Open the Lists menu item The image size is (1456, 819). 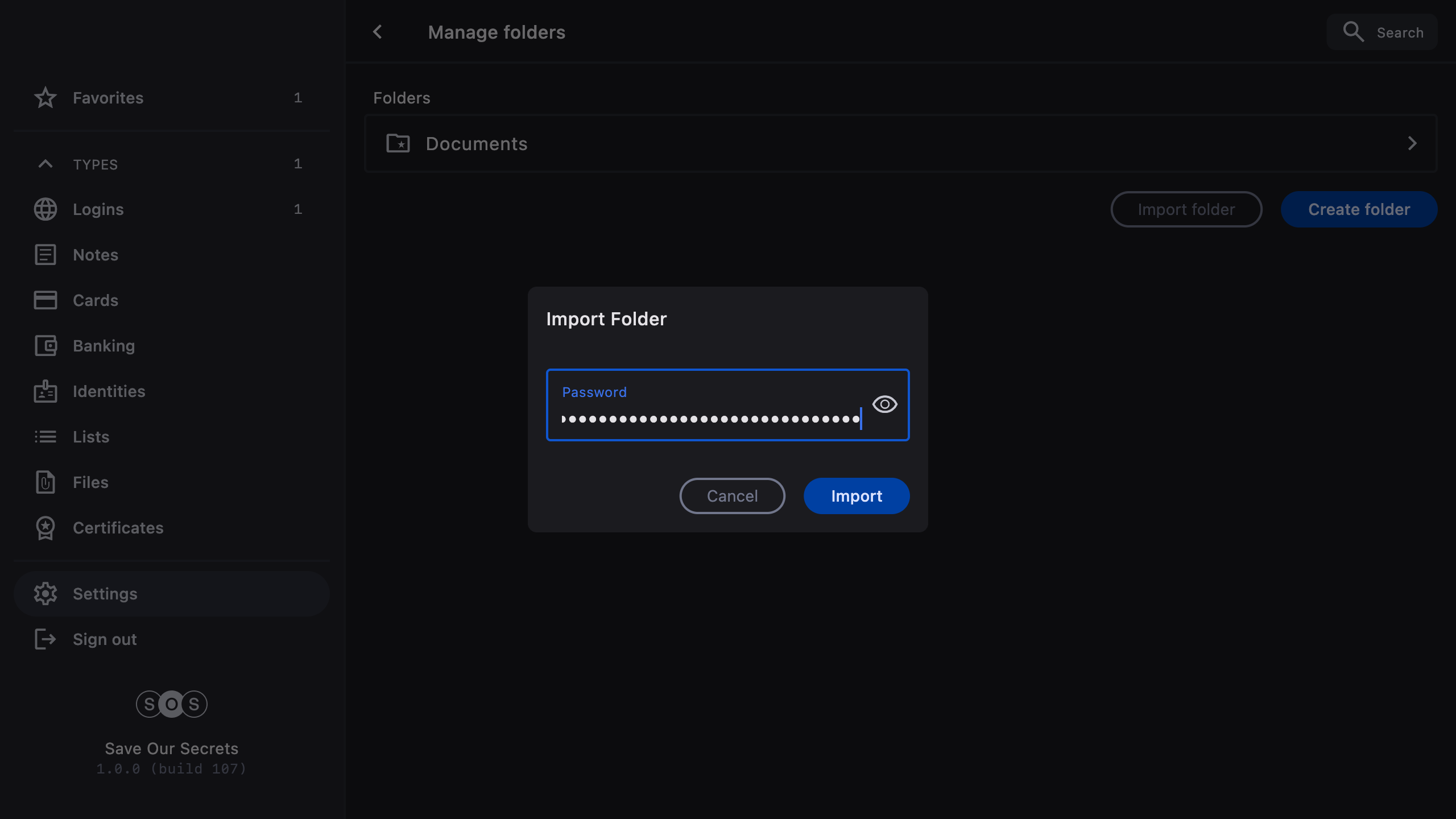91,437
